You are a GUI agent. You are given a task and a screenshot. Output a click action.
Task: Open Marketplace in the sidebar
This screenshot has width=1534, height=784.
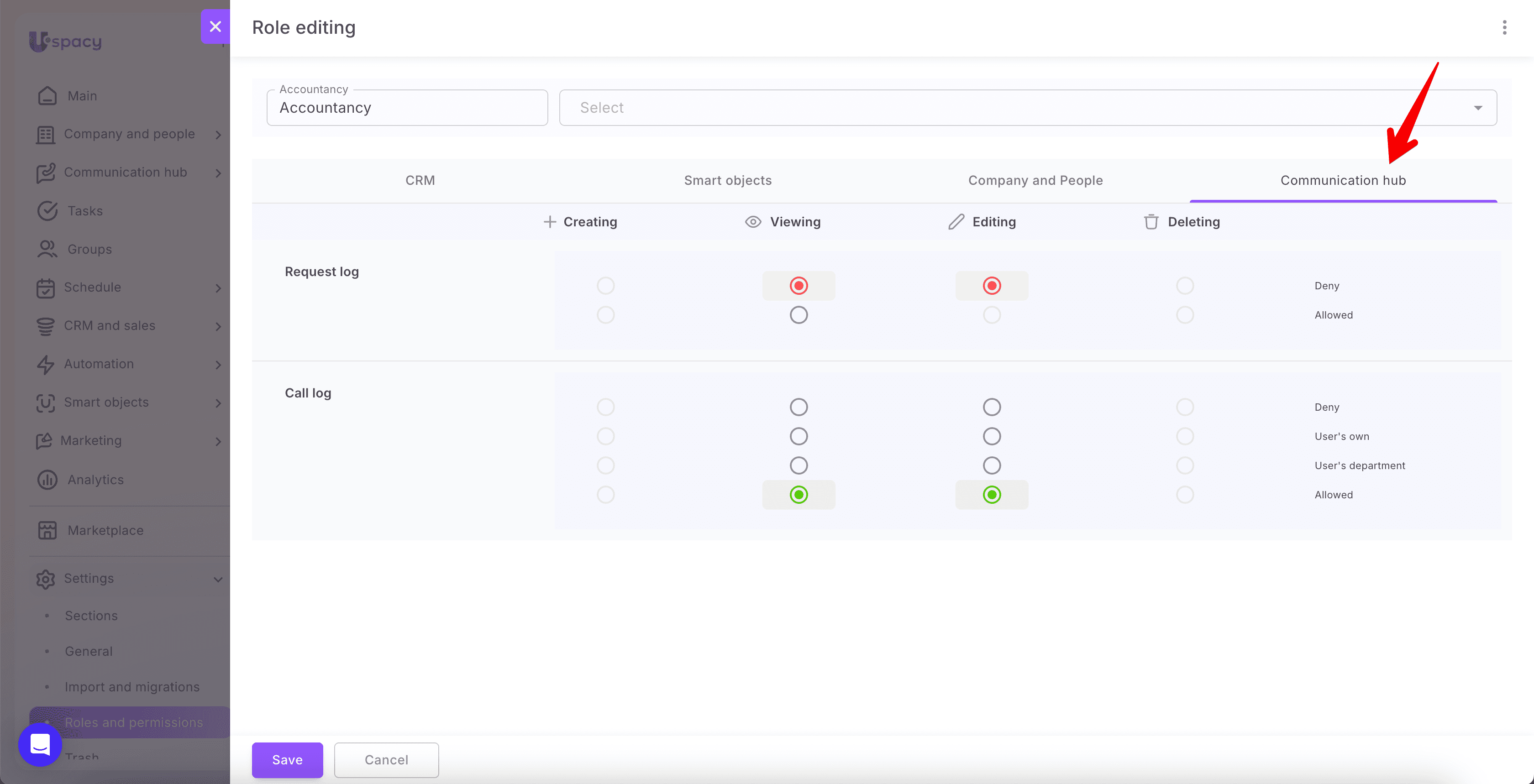point(105,530)
